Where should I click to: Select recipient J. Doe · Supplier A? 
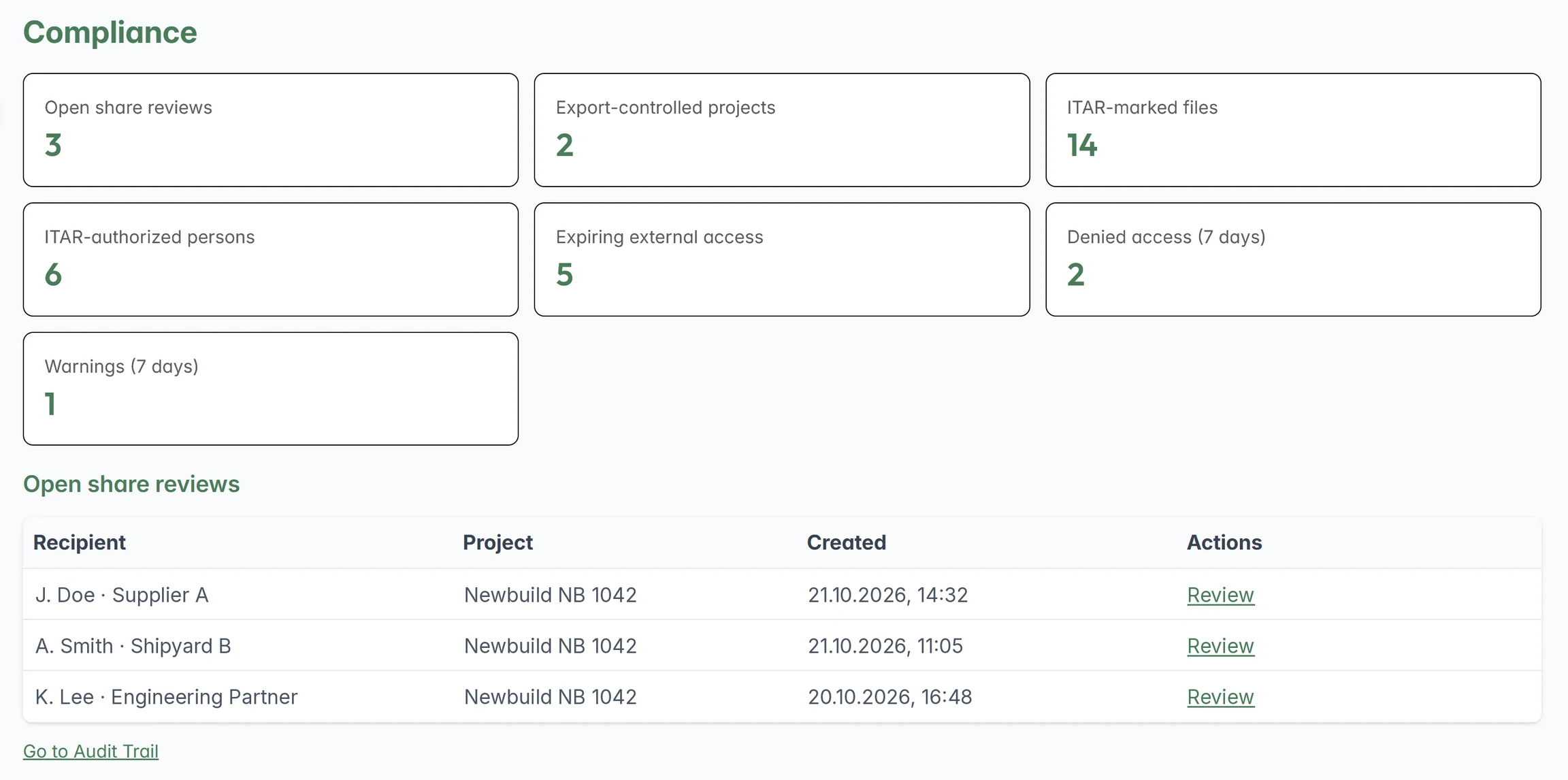pos(122,595)
